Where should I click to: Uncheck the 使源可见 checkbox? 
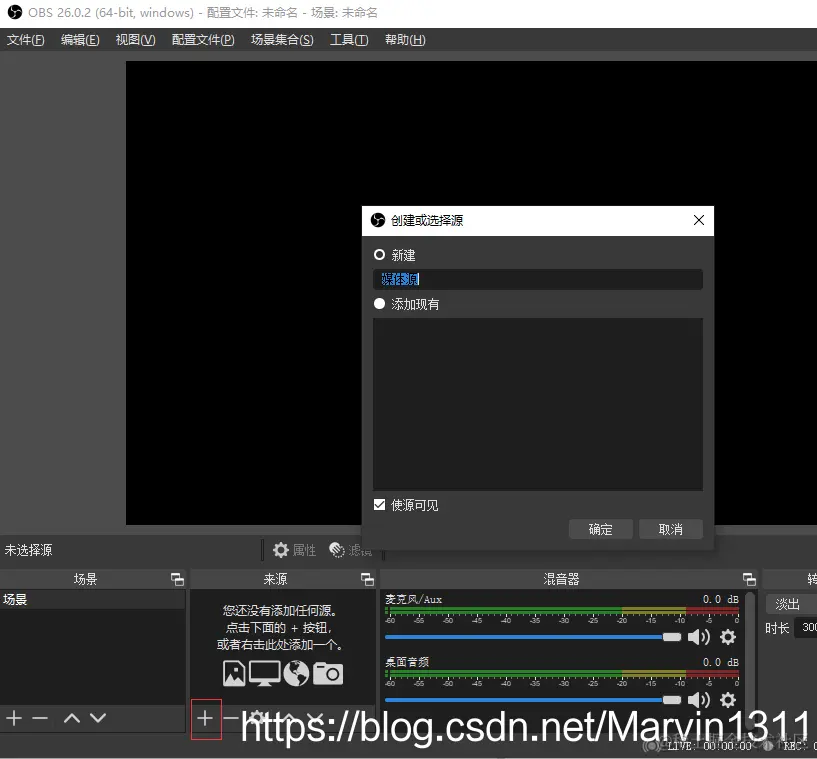point(379,505)
